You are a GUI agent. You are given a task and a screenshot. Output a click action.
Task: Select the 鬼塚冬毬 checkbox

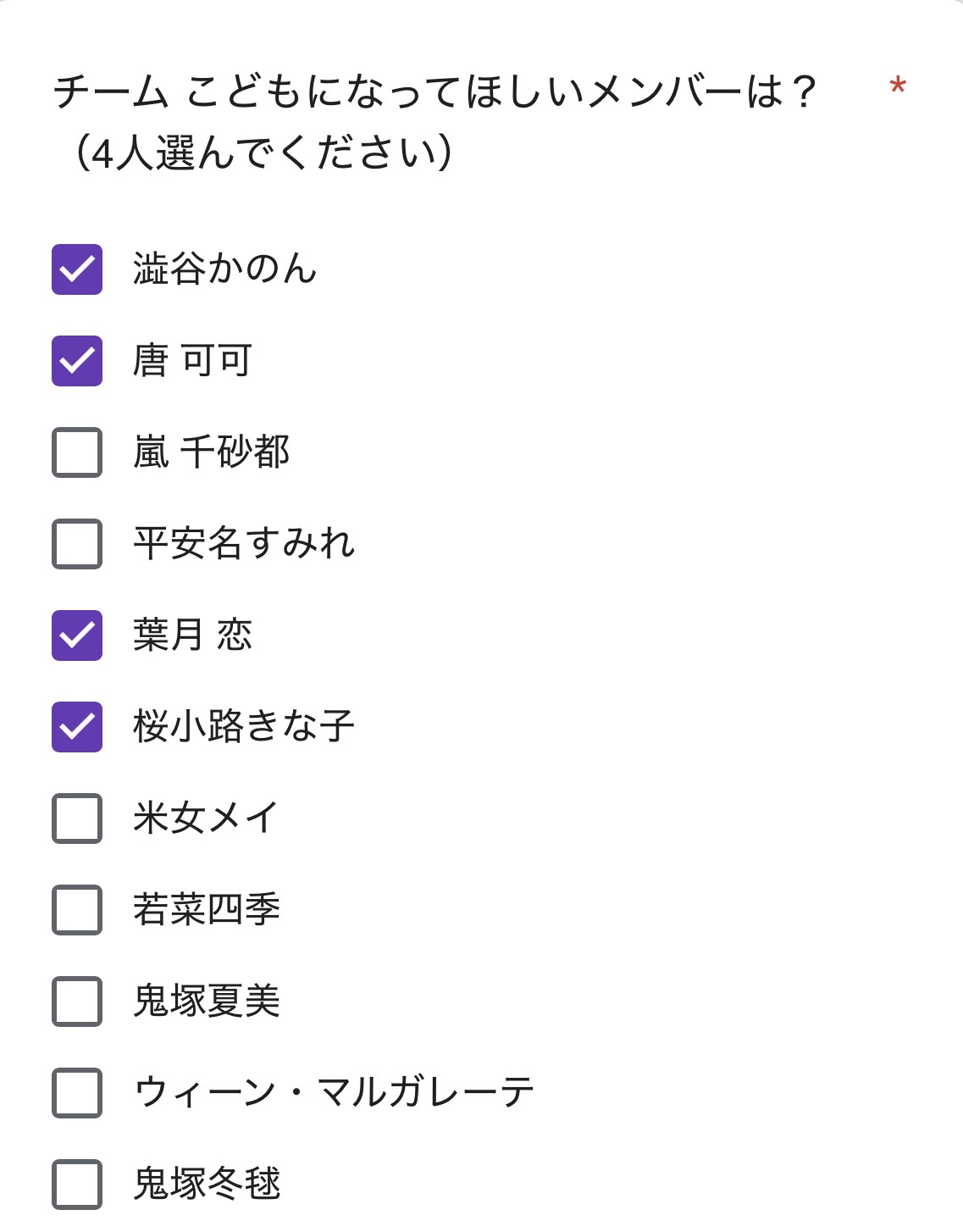pyautogui.click(x=77, y=1185)
